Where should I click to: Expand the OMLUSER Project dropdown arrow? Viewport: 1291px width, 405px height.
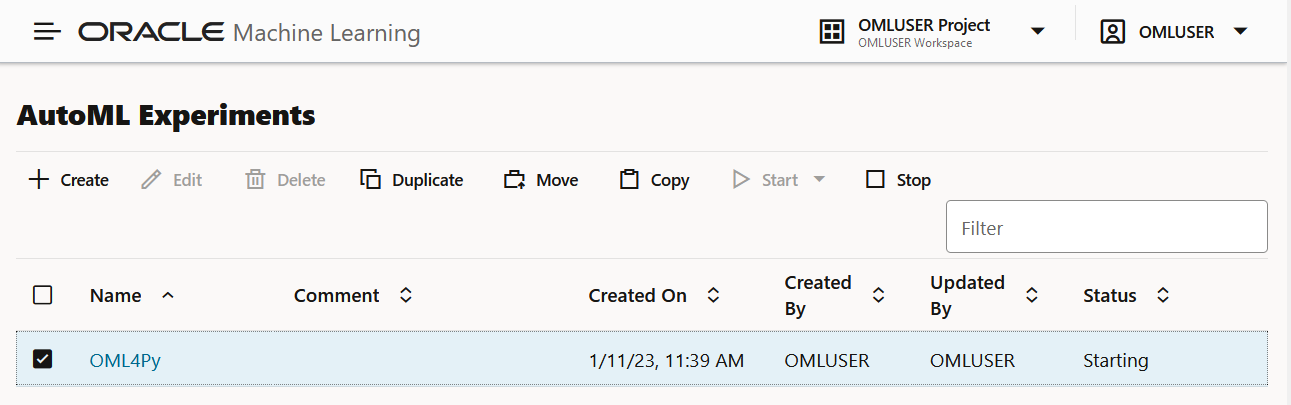click(1038, 32)
